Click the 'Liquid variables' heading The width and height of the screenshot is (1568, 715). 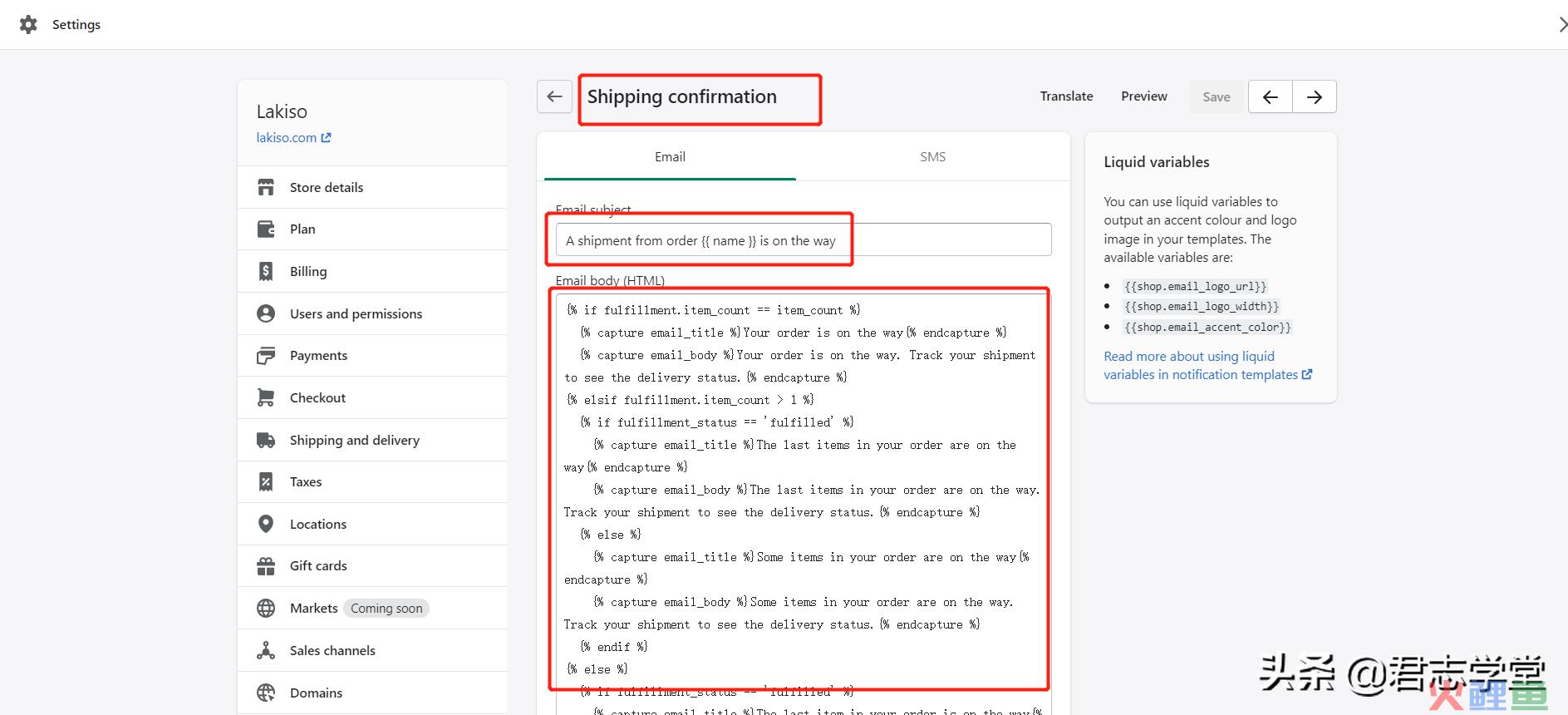pos(1157,162)
